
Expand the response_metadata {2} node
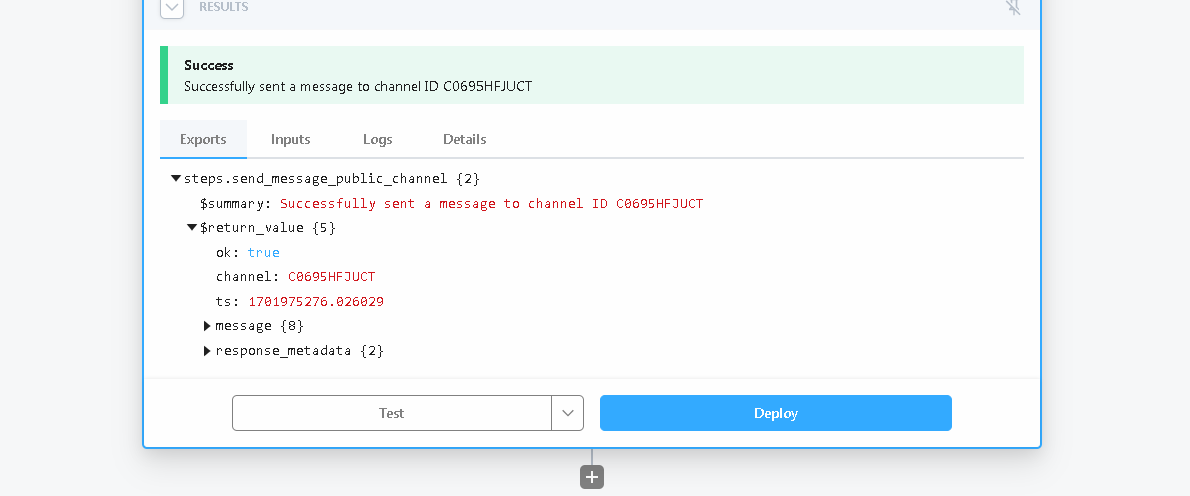tap(207, 351)
